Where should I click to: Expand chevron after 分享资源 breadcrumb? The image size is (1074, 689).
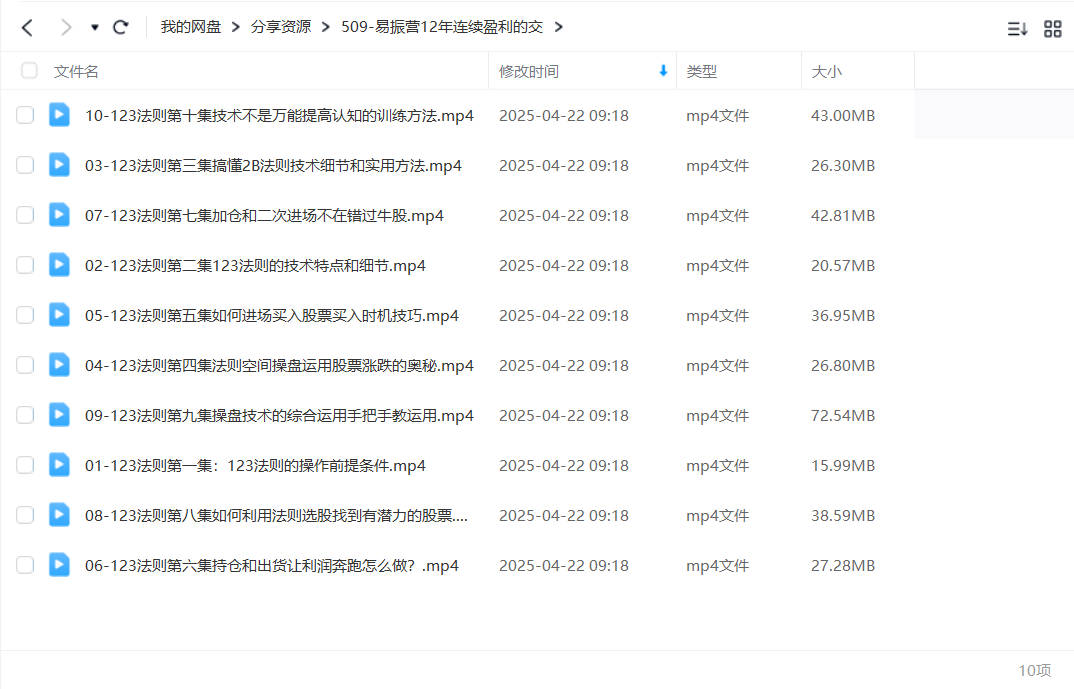tap(326, 27)
